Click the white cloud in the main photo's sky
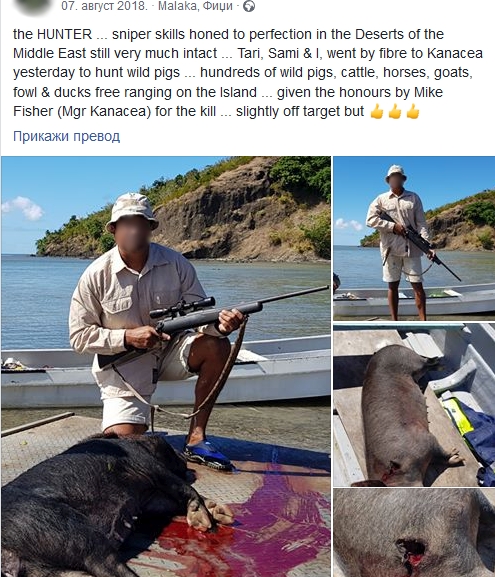The width and height of the screenshot is (495, 577). coord(26,208)
